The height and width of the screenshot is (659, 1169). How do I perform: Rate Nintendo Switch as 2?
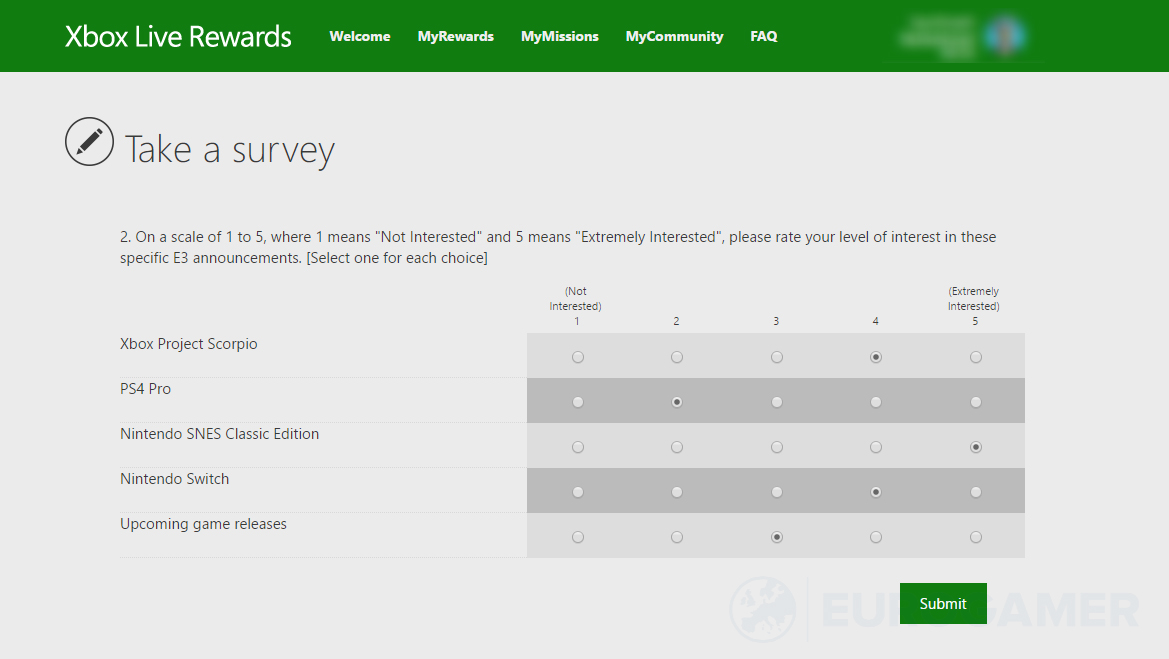pyautogui.click(x=677, y=492)
